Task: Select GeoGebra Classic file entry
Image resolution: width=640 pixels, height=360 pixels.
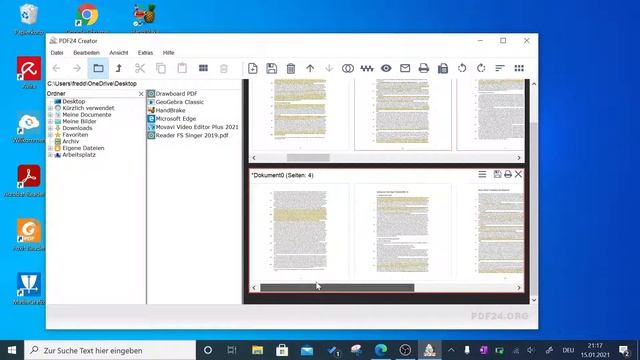Action: [179, 102]
